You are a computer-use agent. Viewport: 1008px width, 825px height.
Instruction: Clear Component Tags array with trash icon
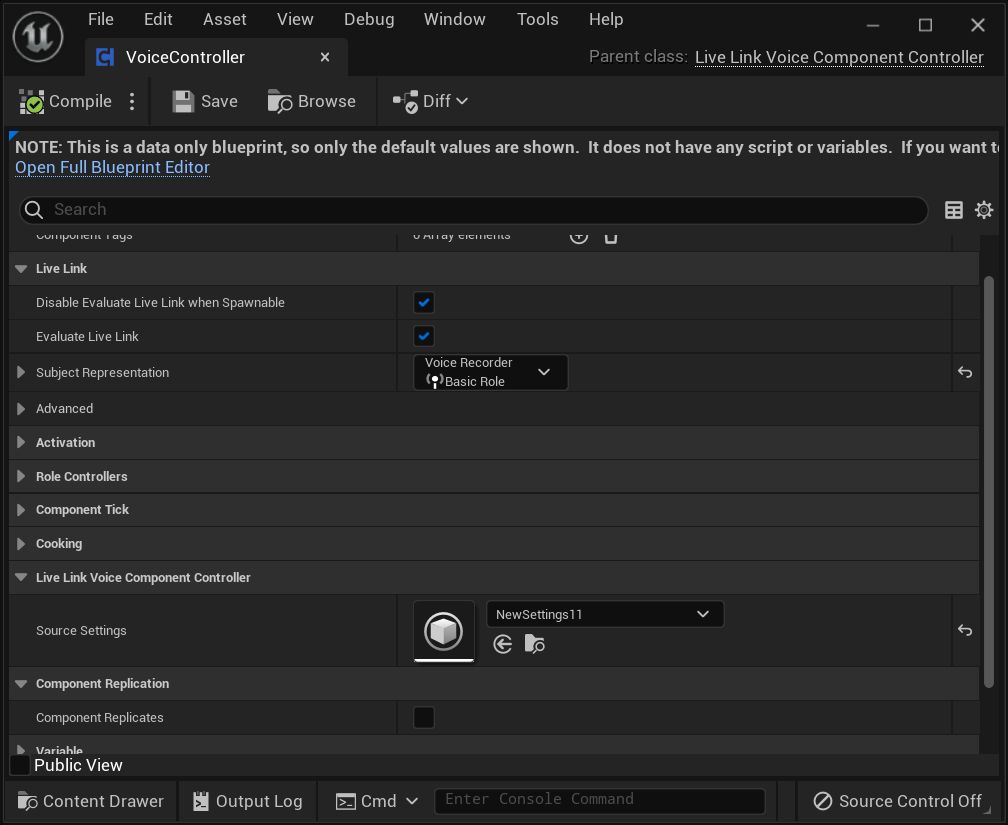coord(610,236)
